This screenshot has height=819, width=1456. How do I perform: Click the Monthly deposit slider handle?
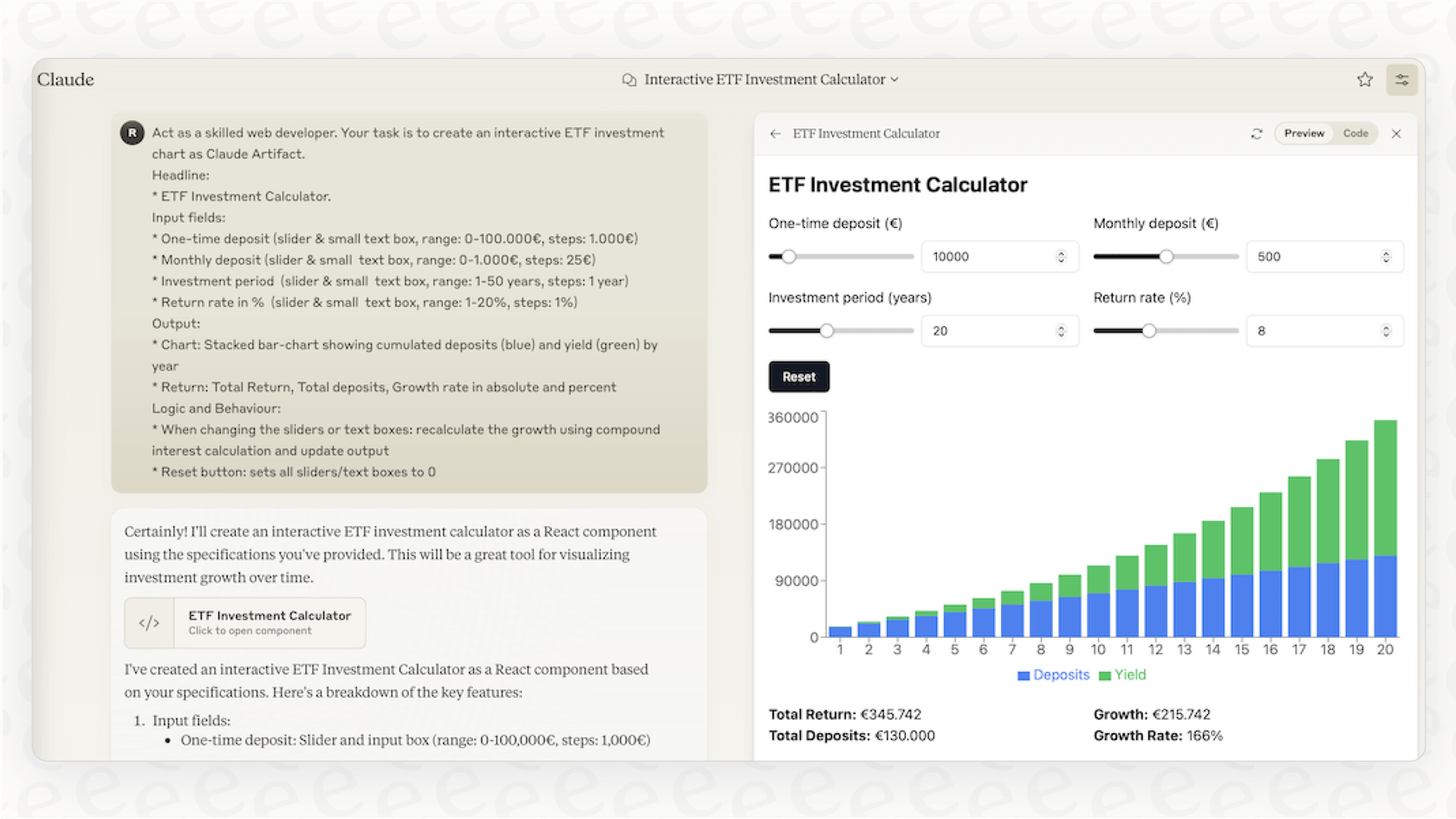coord(1166,257)
